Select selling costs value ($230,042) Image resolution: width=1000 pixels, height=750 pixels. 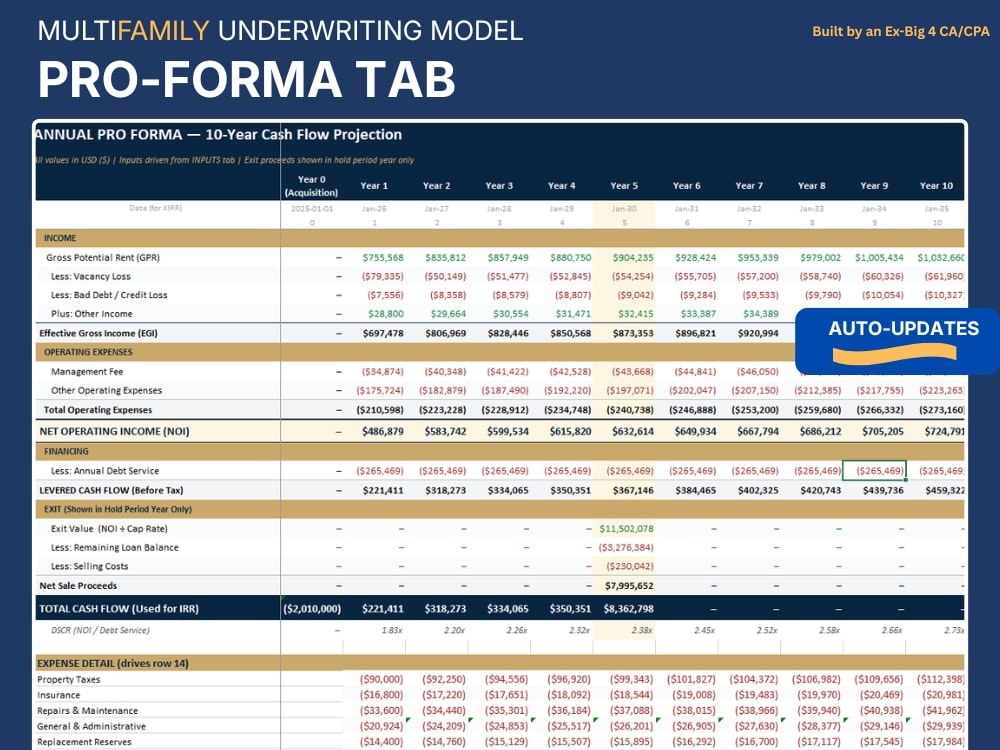click(x=630, y=566)
